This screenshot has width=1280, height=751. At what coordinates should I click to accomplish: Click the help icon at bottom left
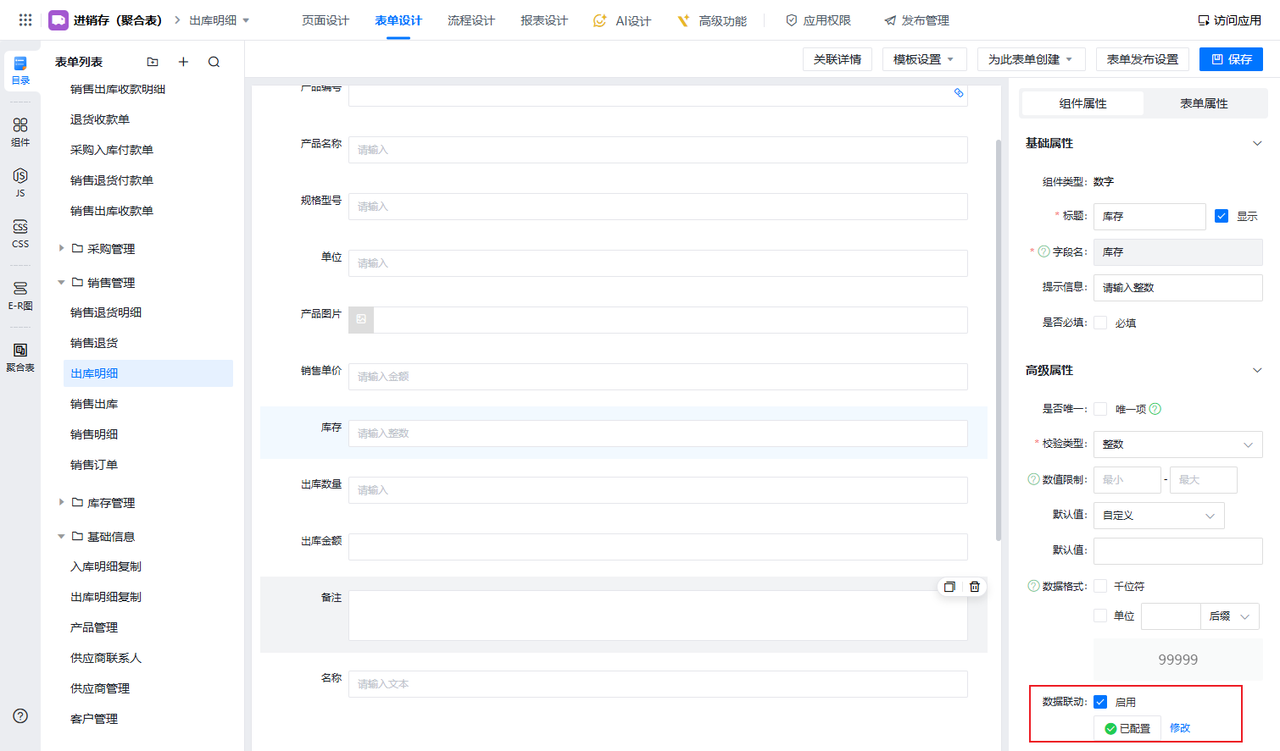(x=20, y=716)
